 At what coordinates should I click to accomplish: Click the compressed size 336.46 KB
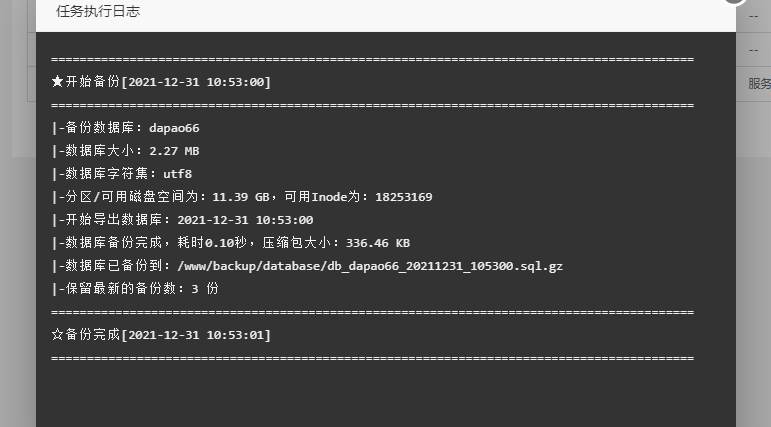click(378, 243)
